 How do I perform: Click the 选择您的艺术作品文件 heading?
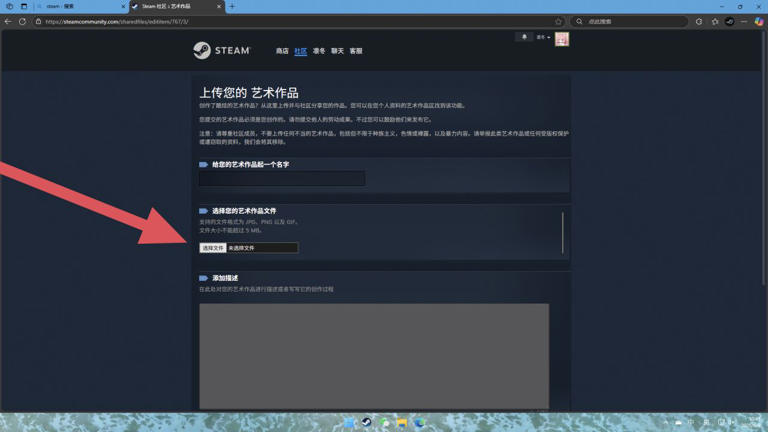point(244,211)
